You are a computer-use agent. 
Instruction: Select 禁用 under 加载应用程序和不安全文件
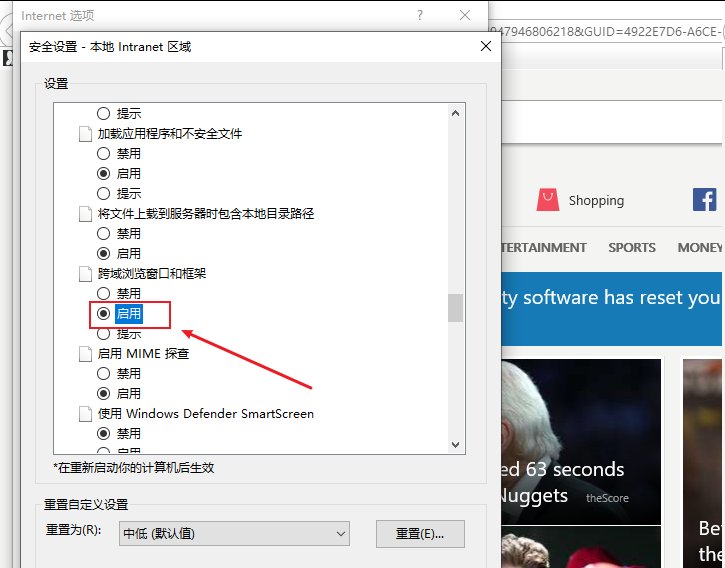(x=104, y=154)
